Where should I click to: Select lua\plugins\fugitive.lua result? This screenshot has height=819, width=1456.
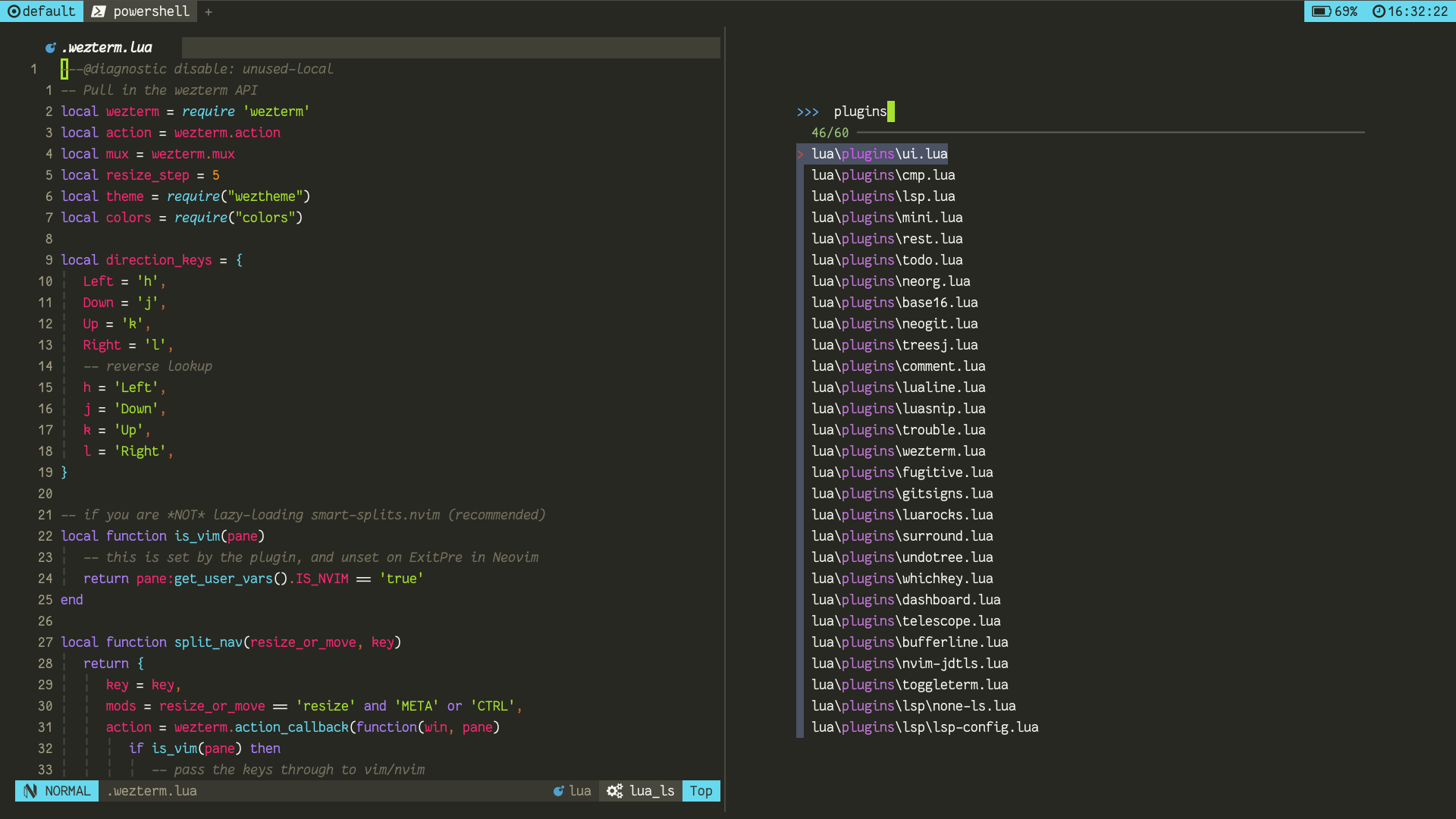tap(902, 472)
